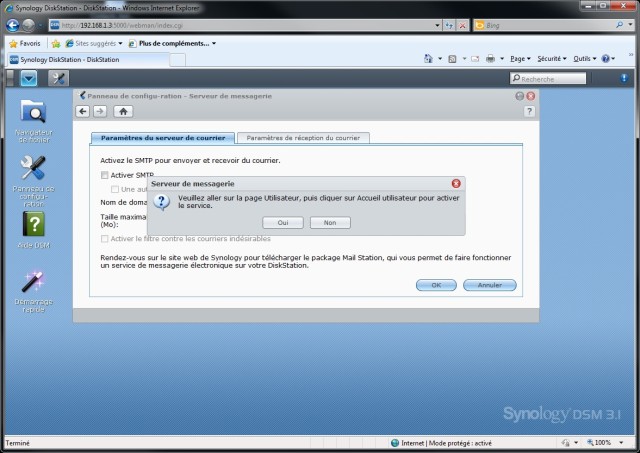Expand Plus de compléments dropdown
Screen dimensions: 640x453
click(x=214, y=43)
